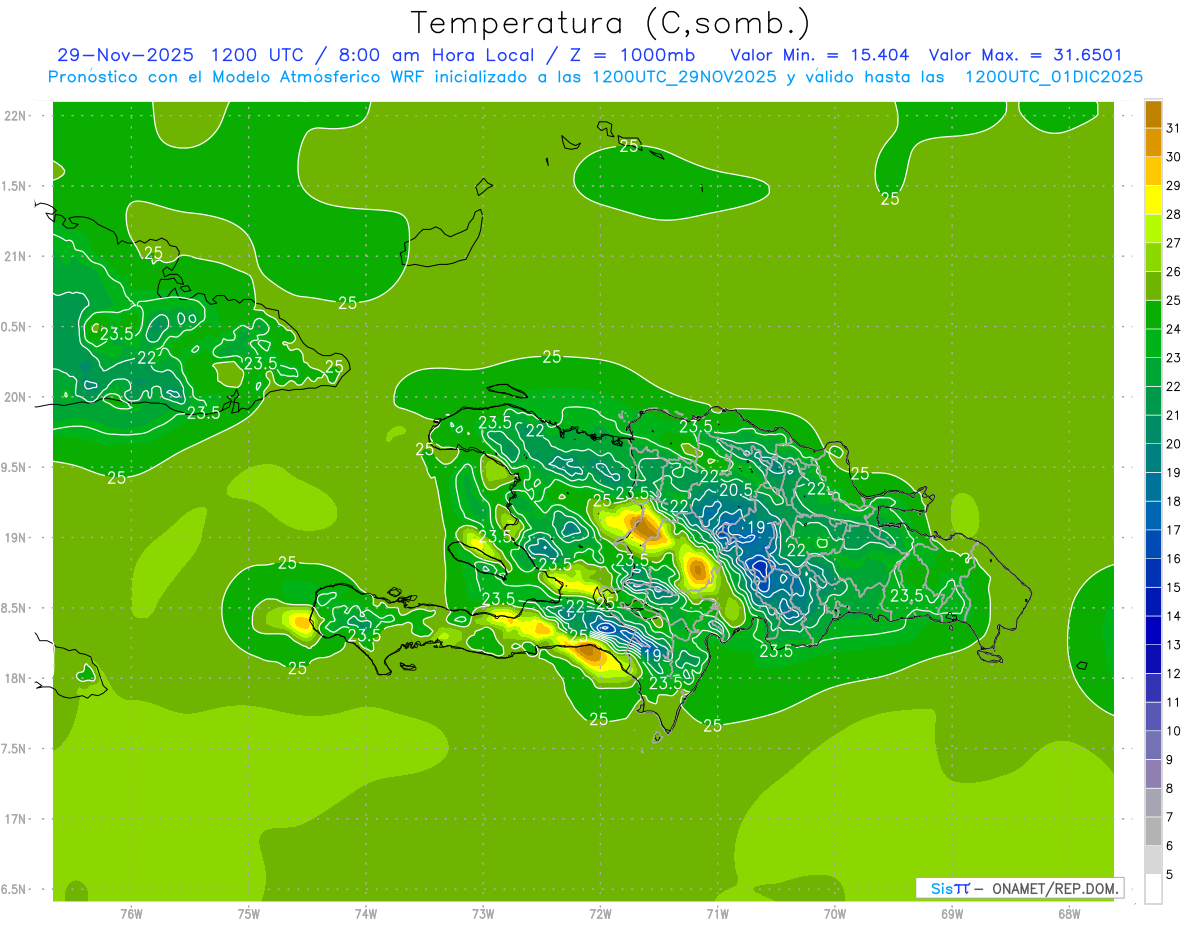Select the "1200UTC_29NOV2025" initialization timestamp

click(685, 77)
